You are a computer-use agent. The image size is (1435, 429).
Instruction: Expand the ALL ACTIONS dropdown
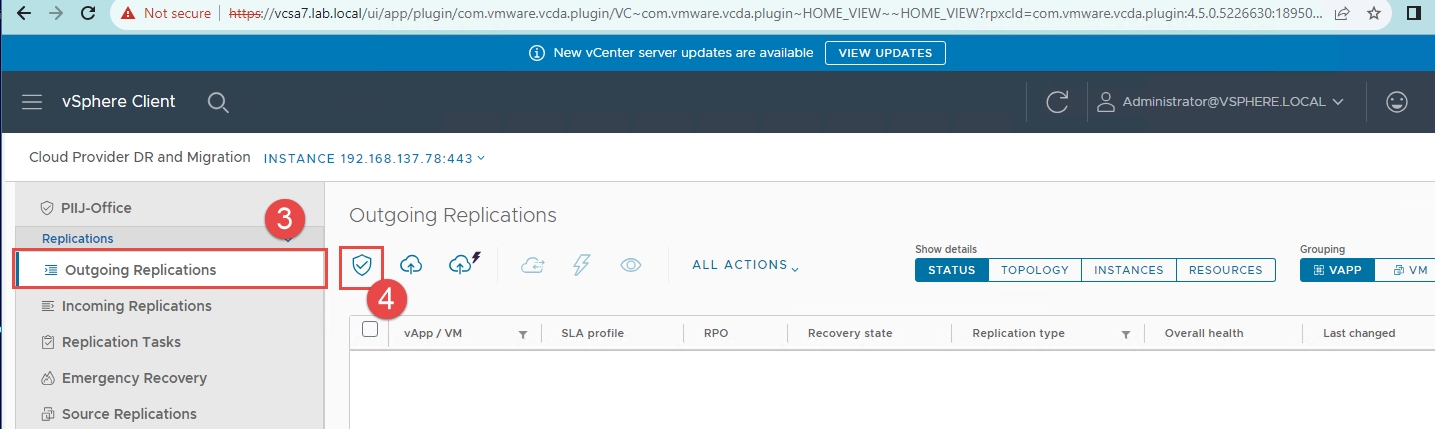745,265
